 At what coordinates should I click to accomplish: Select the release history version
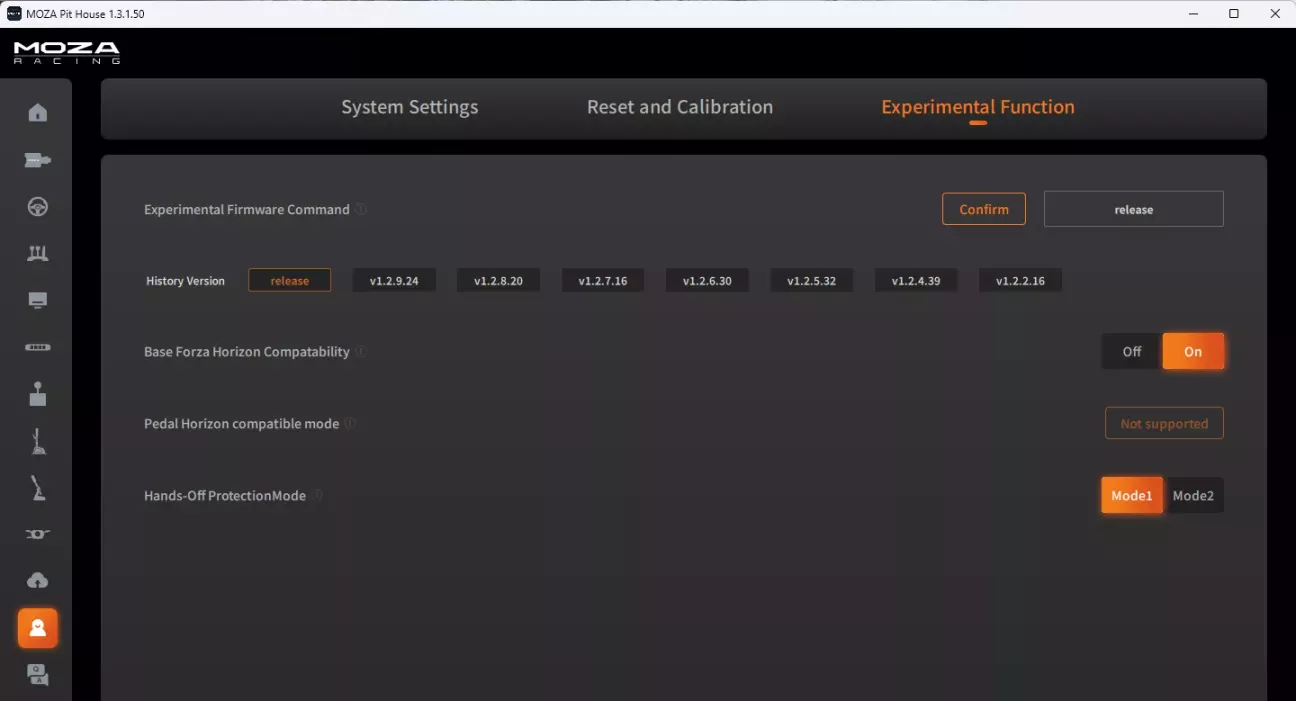point(290,281)
